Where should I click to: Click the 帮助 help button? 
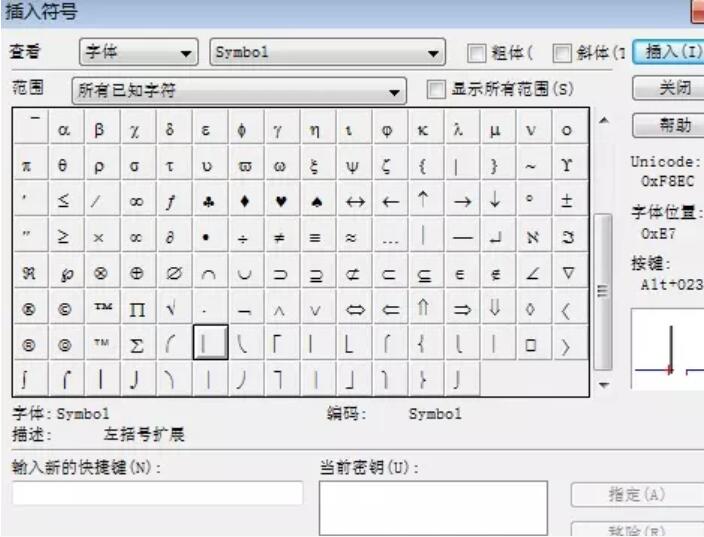click(669, 125)
